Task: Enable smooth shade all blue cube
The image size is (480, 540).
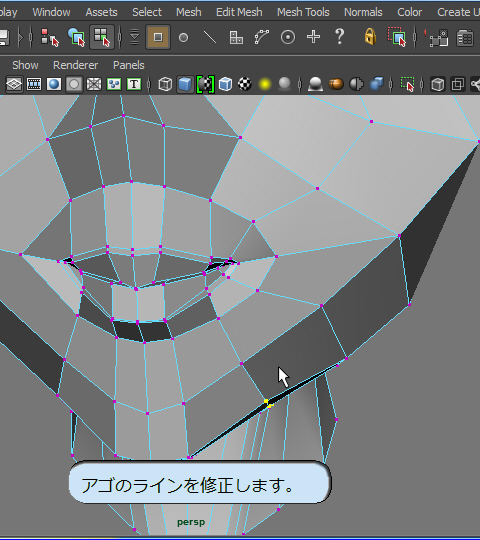Action: 185,84
